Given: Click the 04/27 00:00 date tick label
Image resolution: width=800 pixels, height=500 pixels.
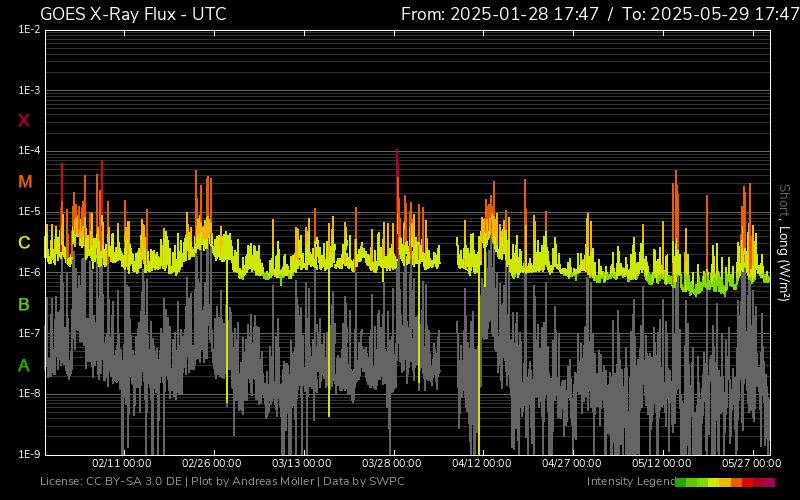Looking at the screenshot, I should 571,464.
